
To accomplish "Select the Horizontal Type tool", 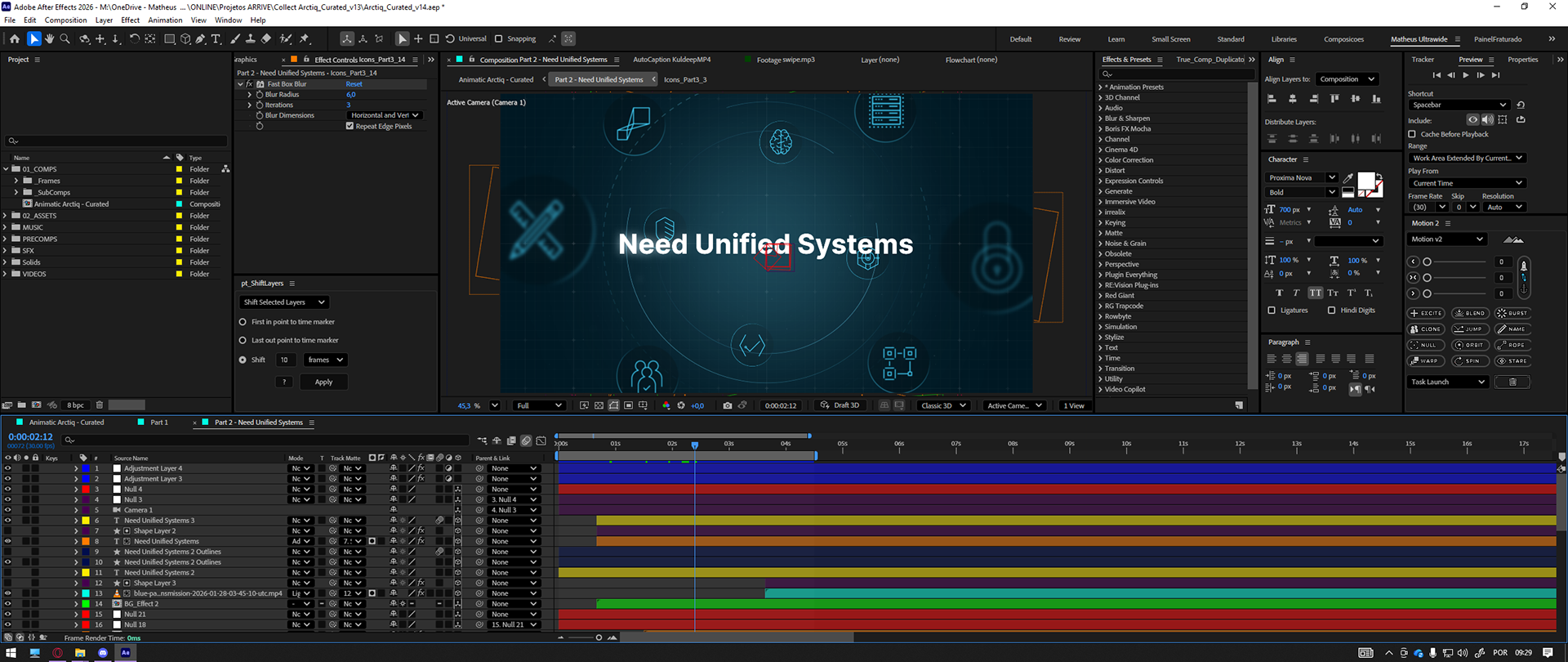I will (x=216, y=38).
